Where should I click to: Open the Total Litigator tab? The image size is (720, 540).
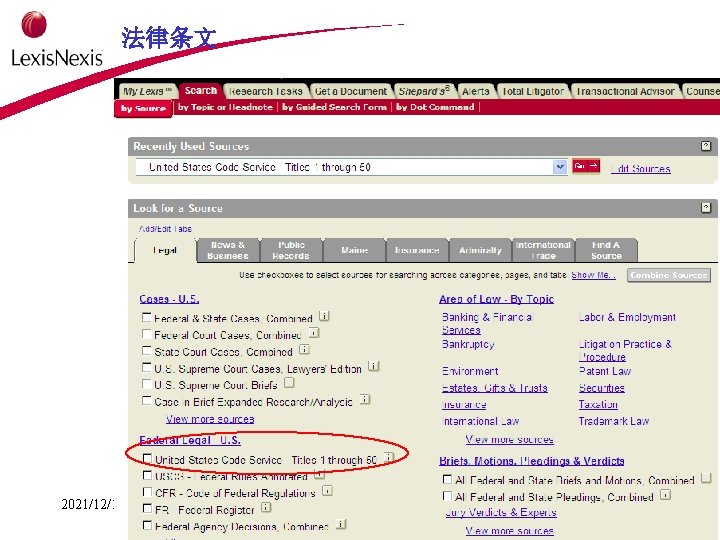coord(533,91)
